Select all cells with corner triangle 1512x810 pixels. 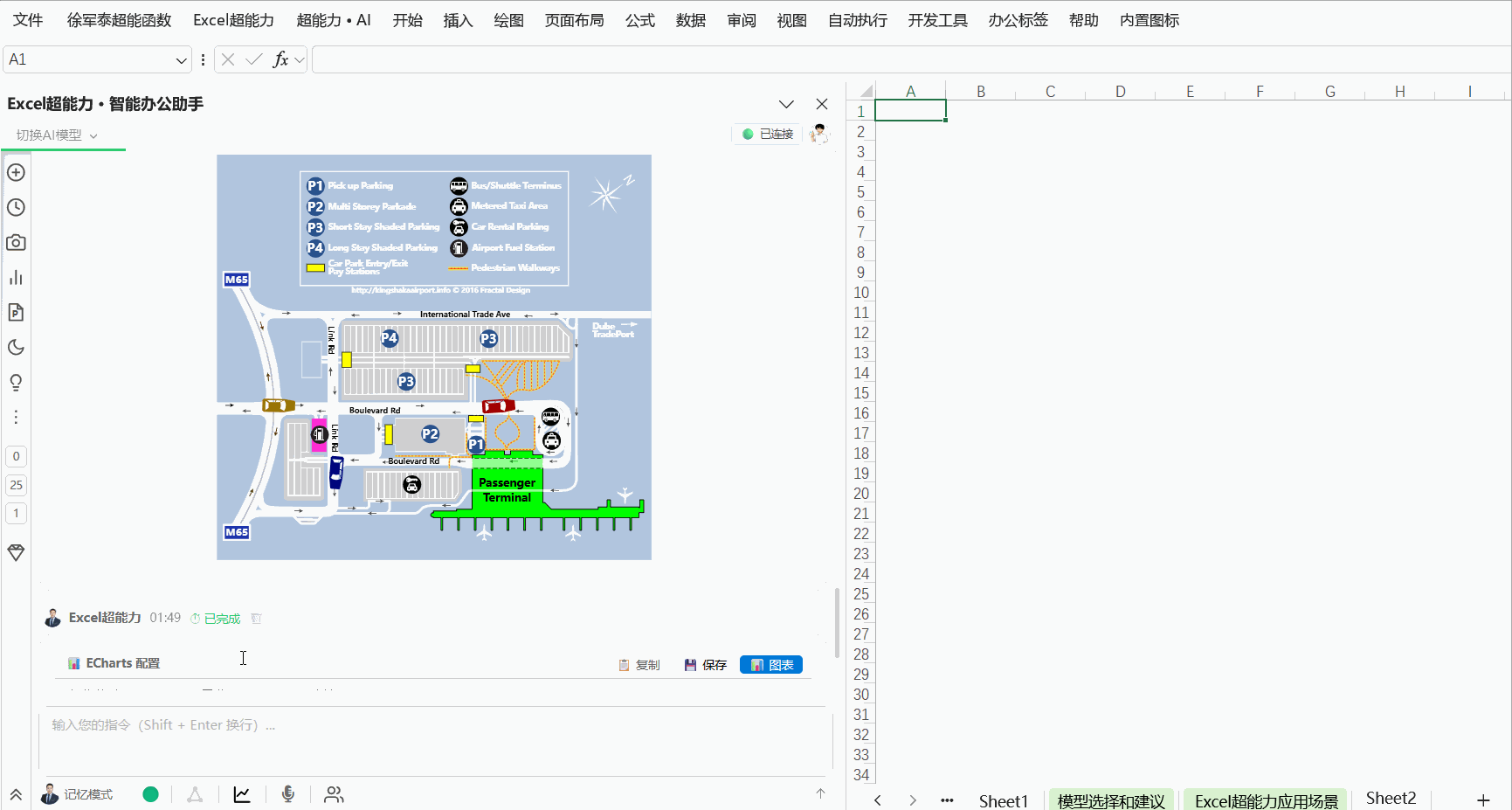(866, 91)
